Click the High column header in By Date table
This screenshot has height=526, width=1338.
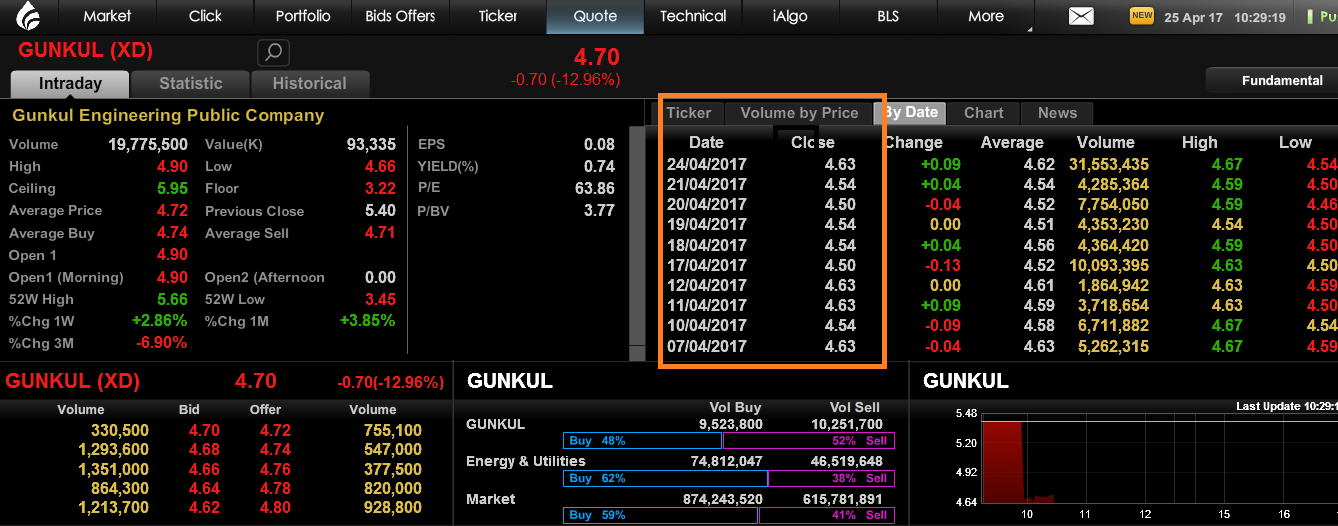[x=1199, y=142]
